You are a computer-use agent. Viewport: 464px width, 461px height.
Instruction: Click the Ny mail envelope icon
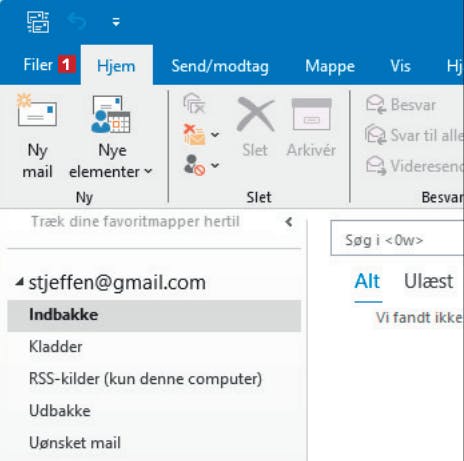(37, 111)
